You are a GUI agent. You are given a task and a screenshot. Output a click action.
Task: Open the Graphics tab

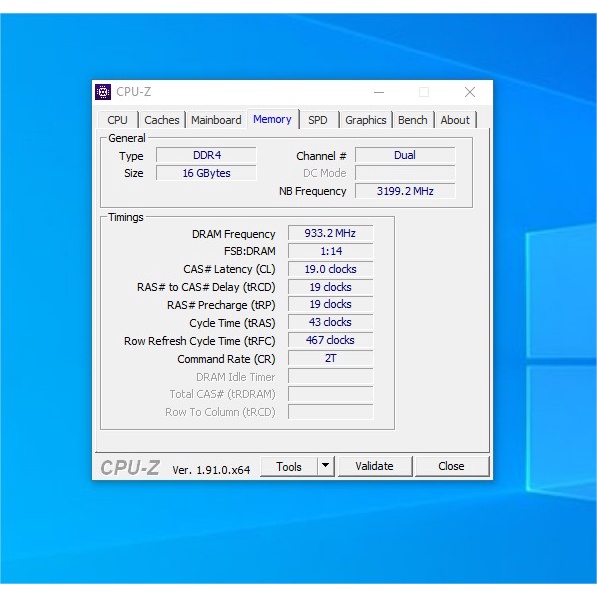pyautogui.click(x=366, y=120)
